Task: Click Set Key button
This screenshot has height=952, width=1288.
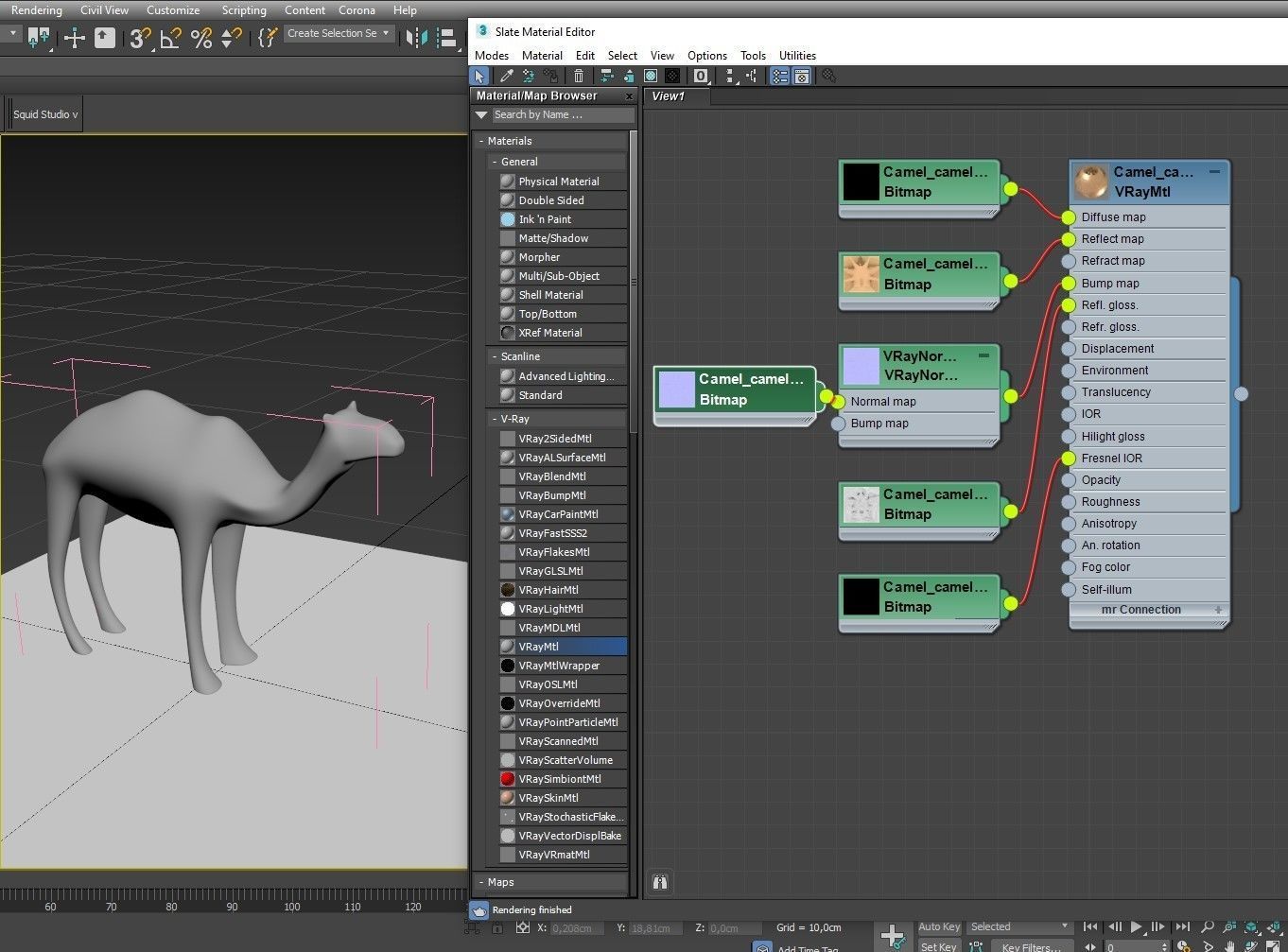Action: tap(939, 946)
